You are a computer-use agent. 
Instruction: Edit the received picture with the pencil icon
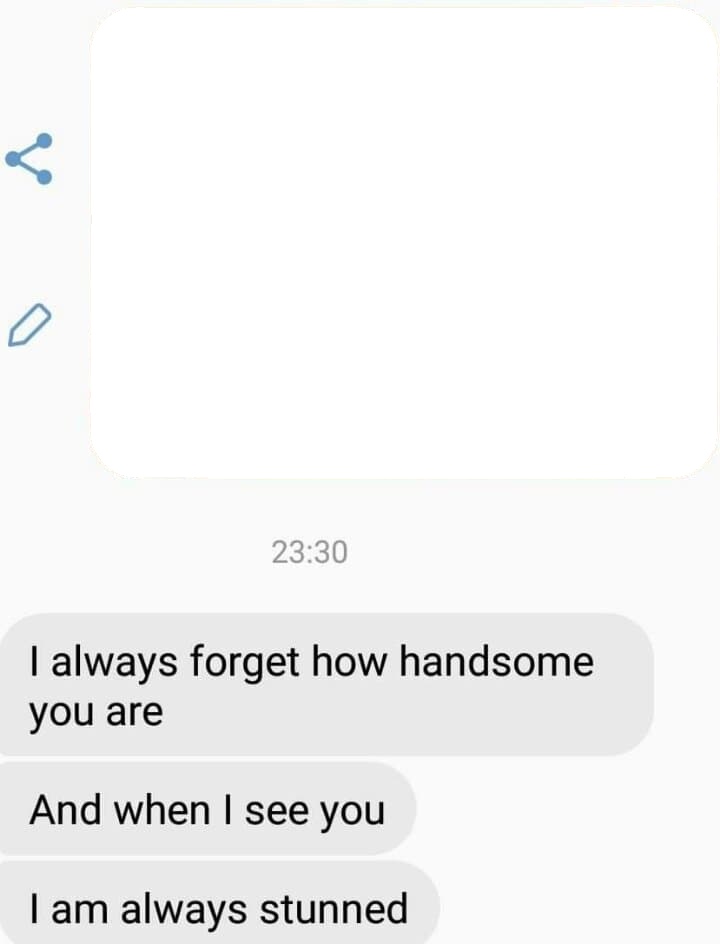[29, 325]
